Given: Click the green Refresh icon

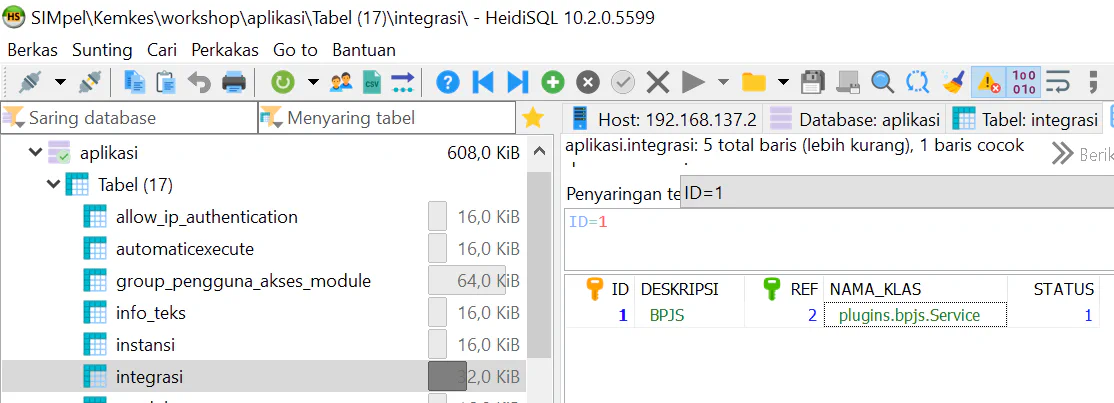Looking at the screenshot, I should click(x=283, y=82).
